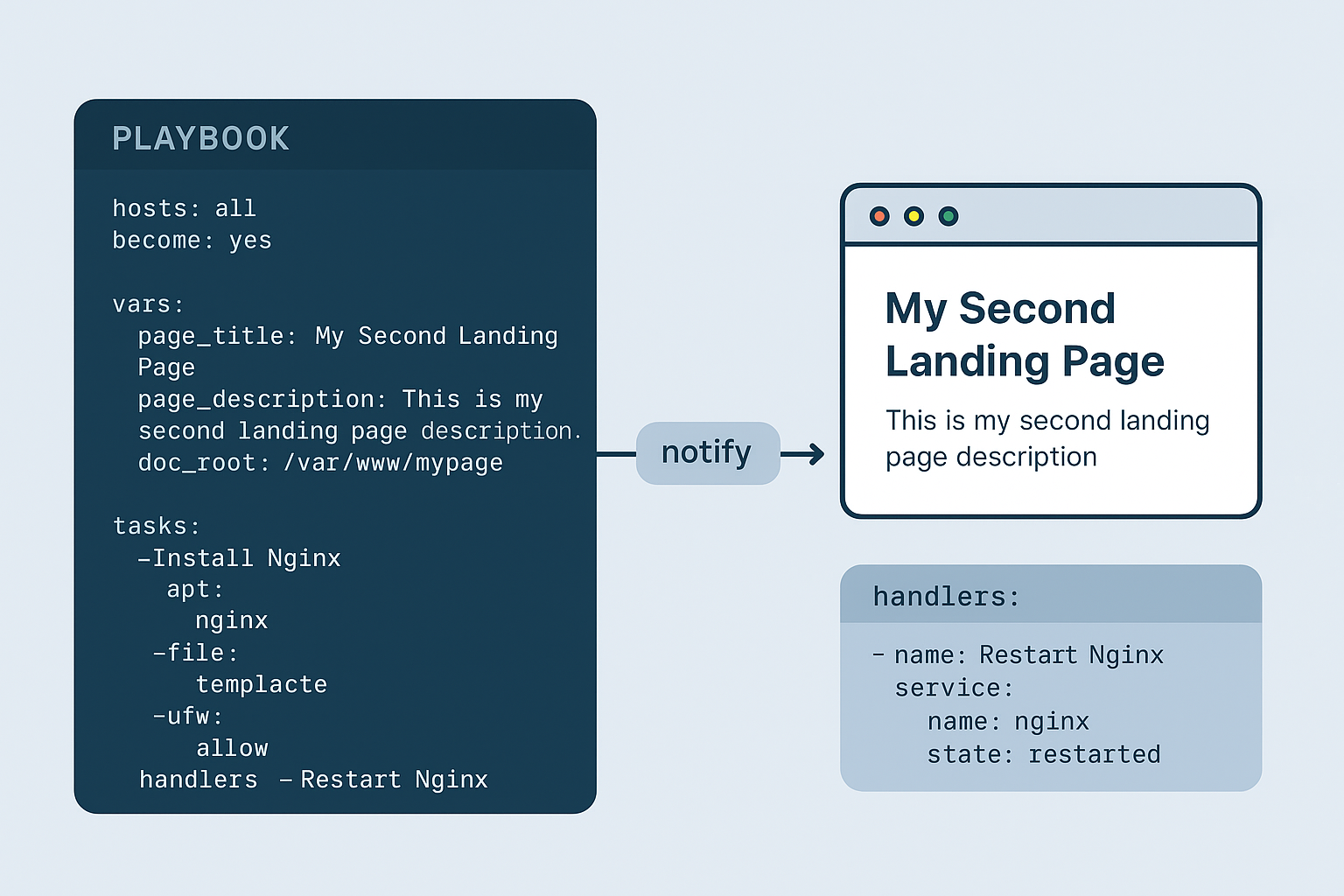
Task: Click "state: restarted" in handlers box
Action: (1043, 754)
